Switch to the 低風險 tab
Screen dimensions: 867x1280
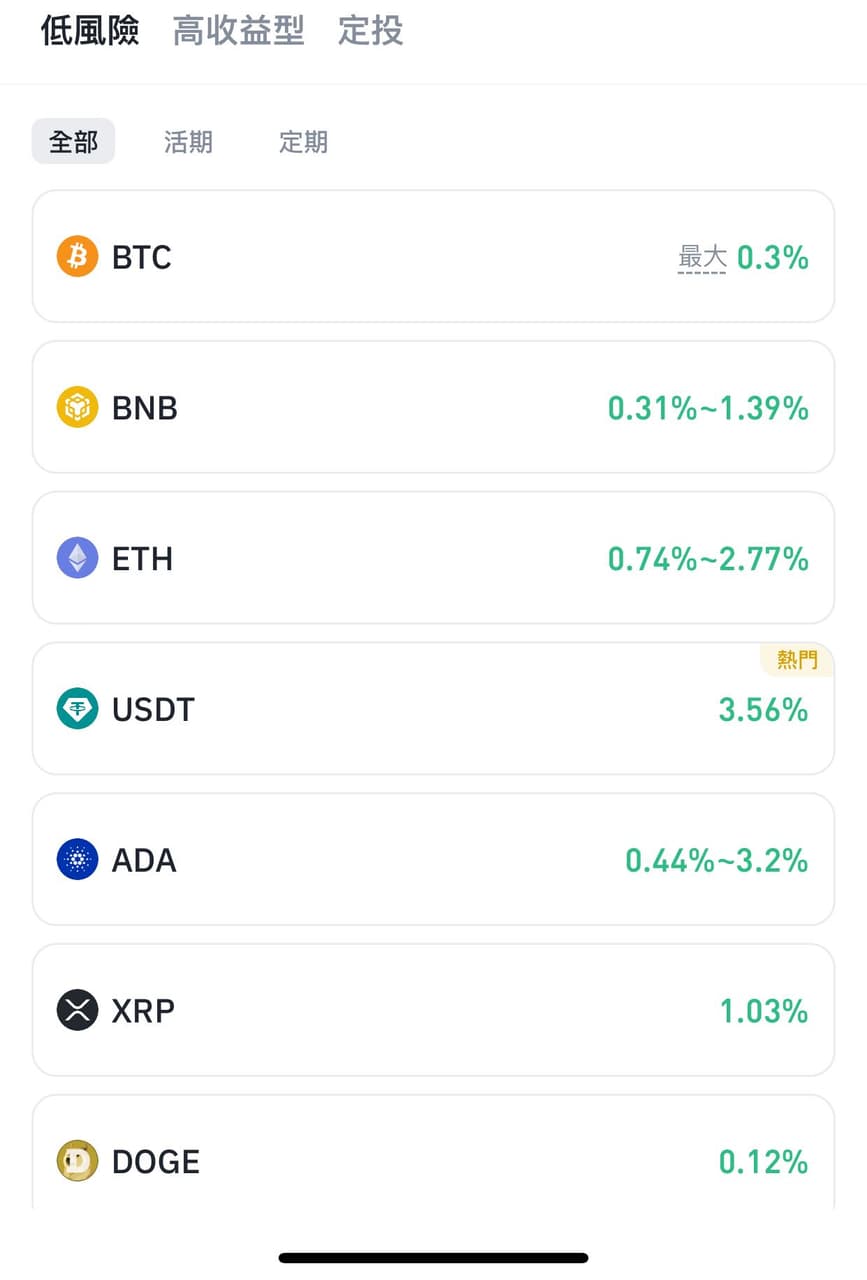90,31
